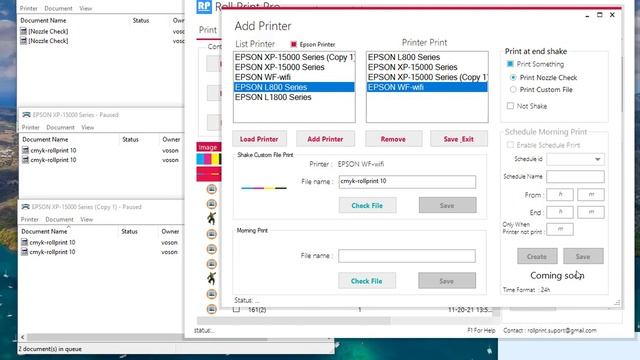Click Save in Morning Print section

coord(447,281)
